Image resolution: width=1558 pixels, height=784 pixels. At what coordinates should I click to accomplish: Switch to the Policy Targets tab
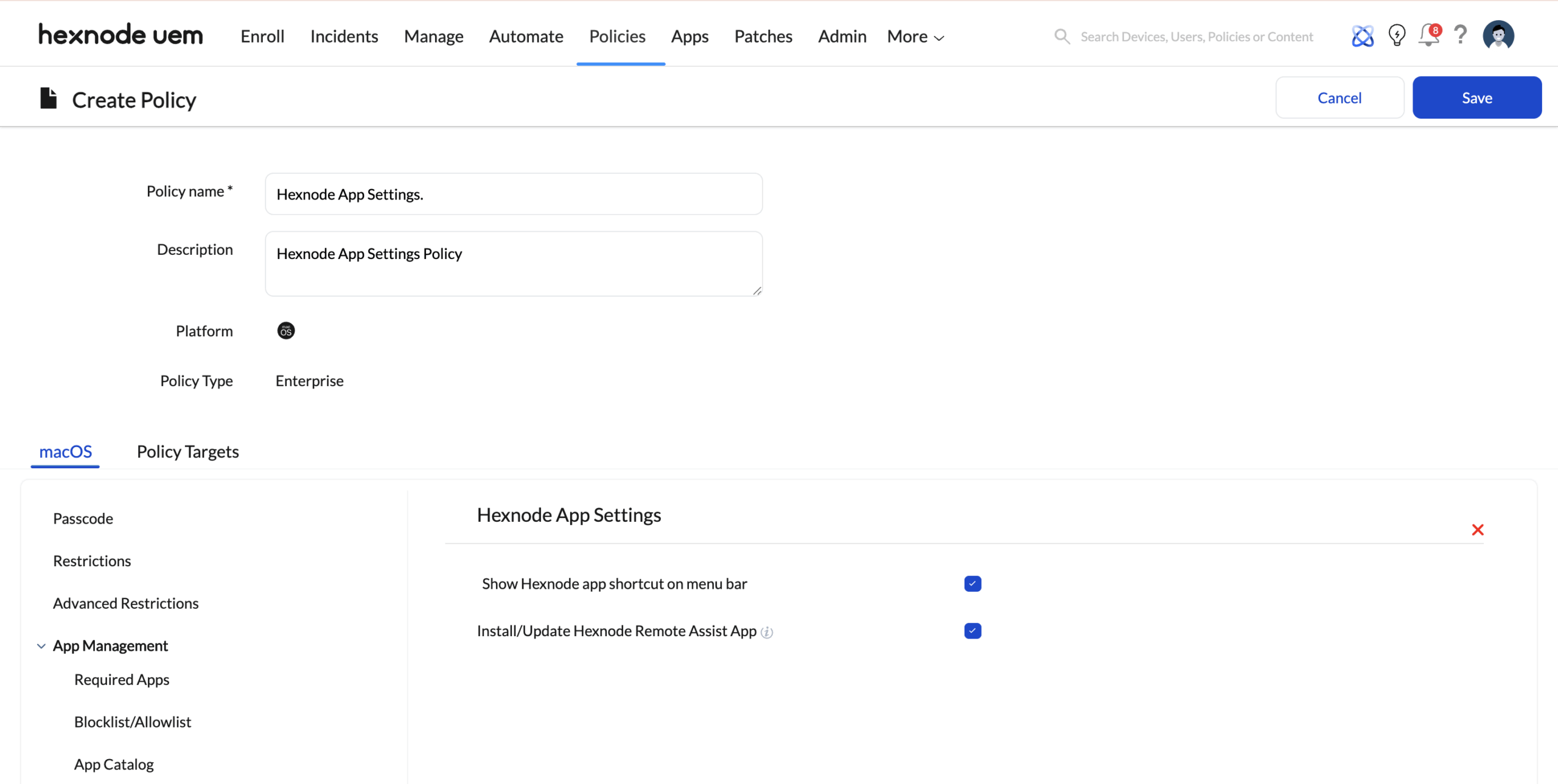(187, 452)
